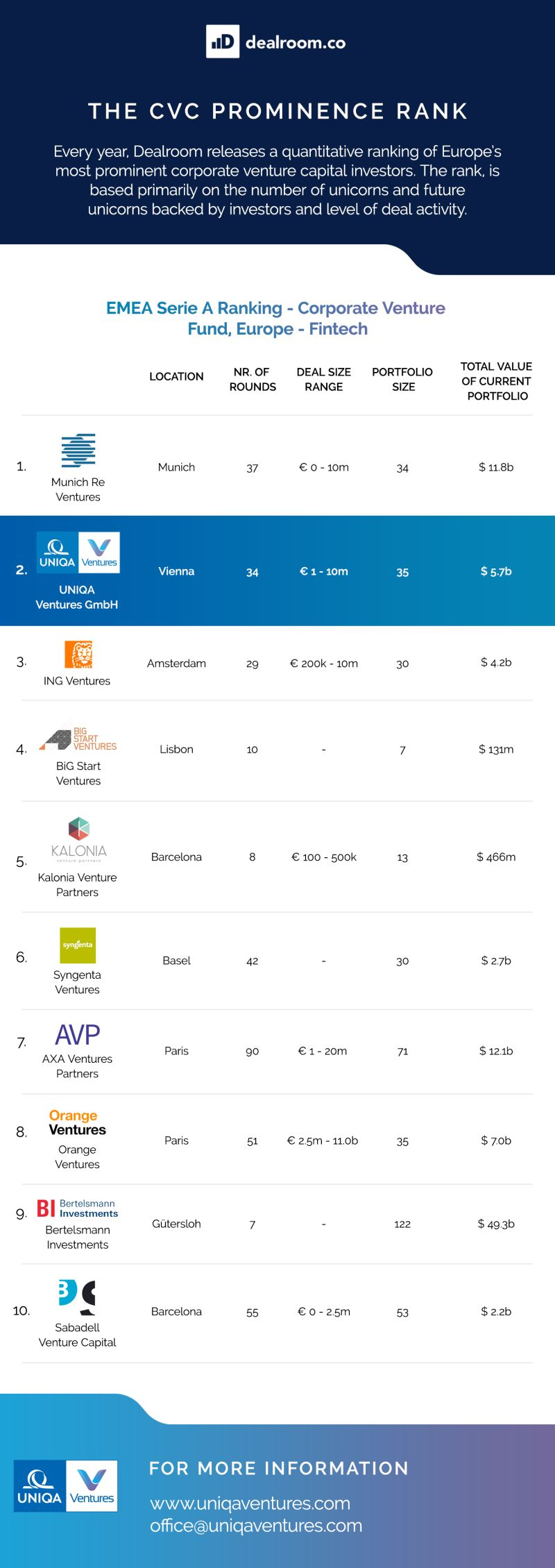Click the AXA Ventures Partners name label
The width and height of the screenshot is (555, 1568).
[77, 1066]
